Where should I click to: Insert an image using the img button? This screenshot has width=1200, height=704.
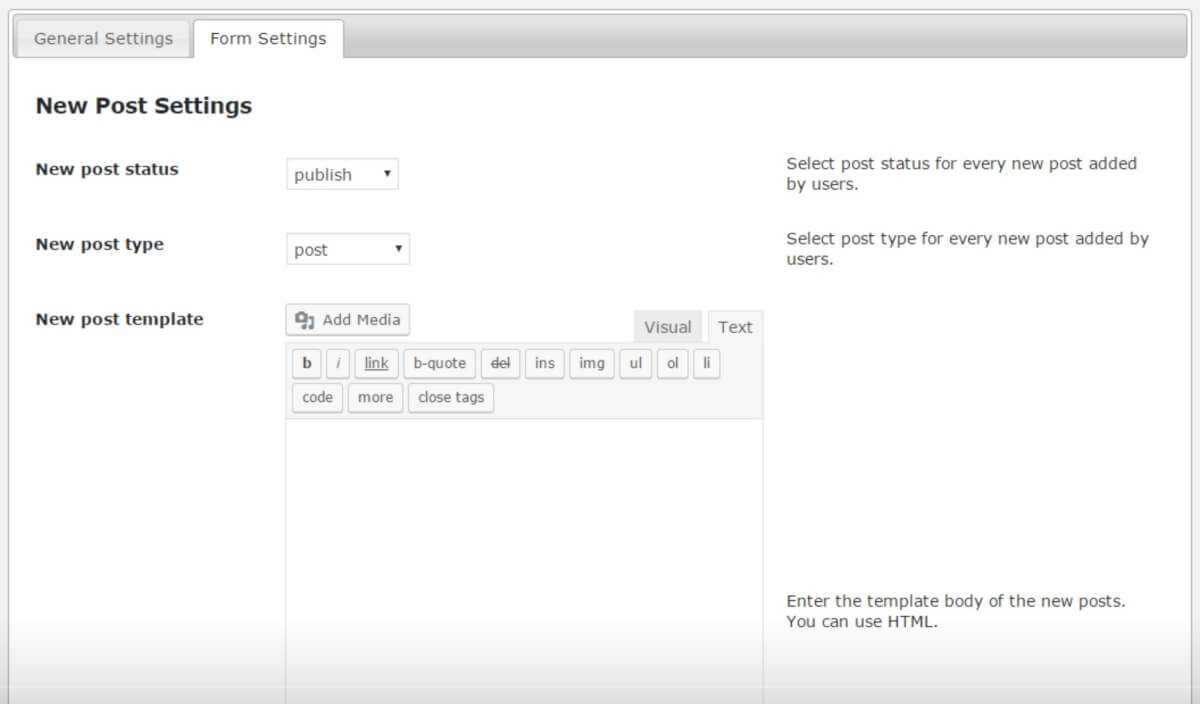[x=591, y=363]
